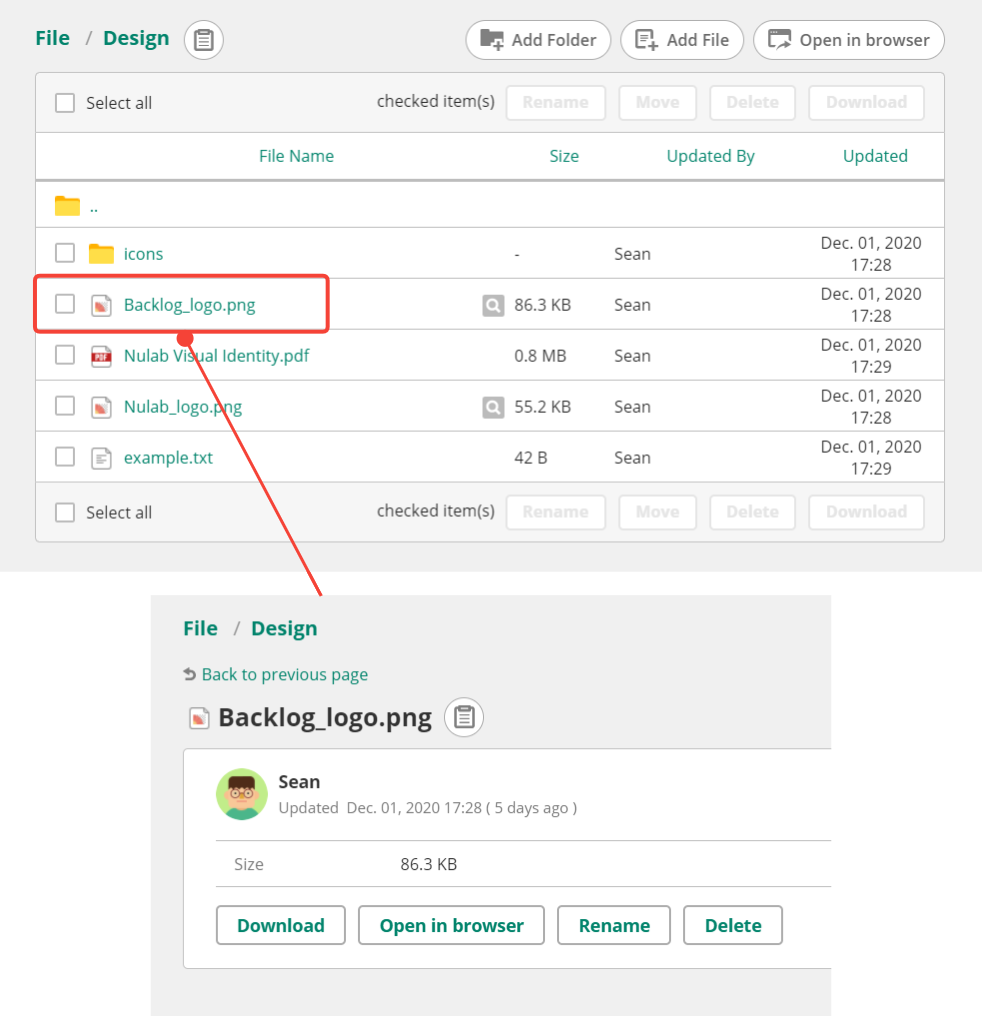Click Backlog_logo.png image file icon
This screenshot has width=983, height=1017.
pyautogui.click(x=101, y=305)
